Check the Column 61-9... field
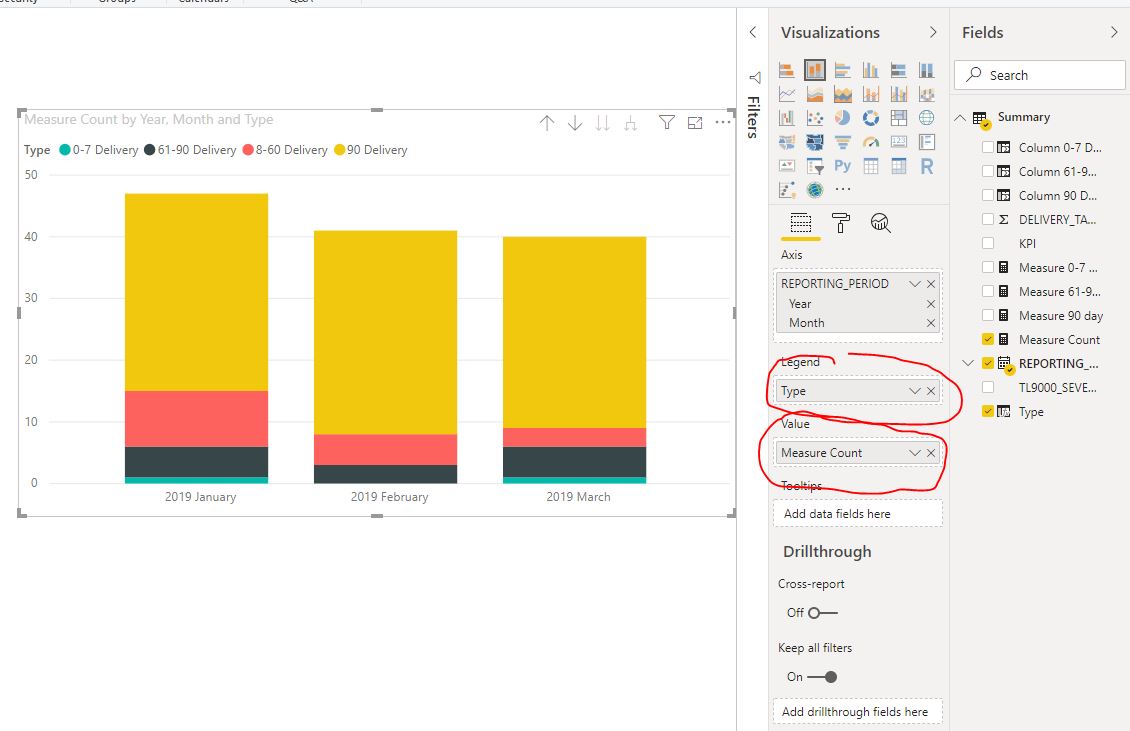The width and height of the screenshot is (1130, 731). (x=988, y=172)
